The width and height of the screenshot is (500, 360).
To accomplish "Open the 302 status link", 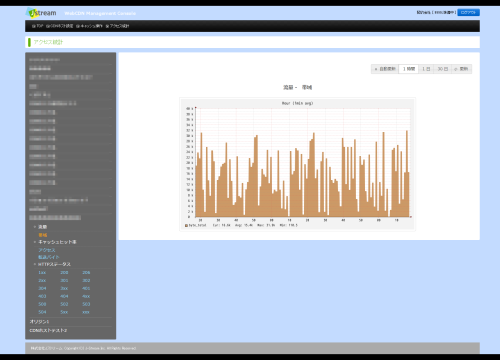I will (x=86, y=281).
